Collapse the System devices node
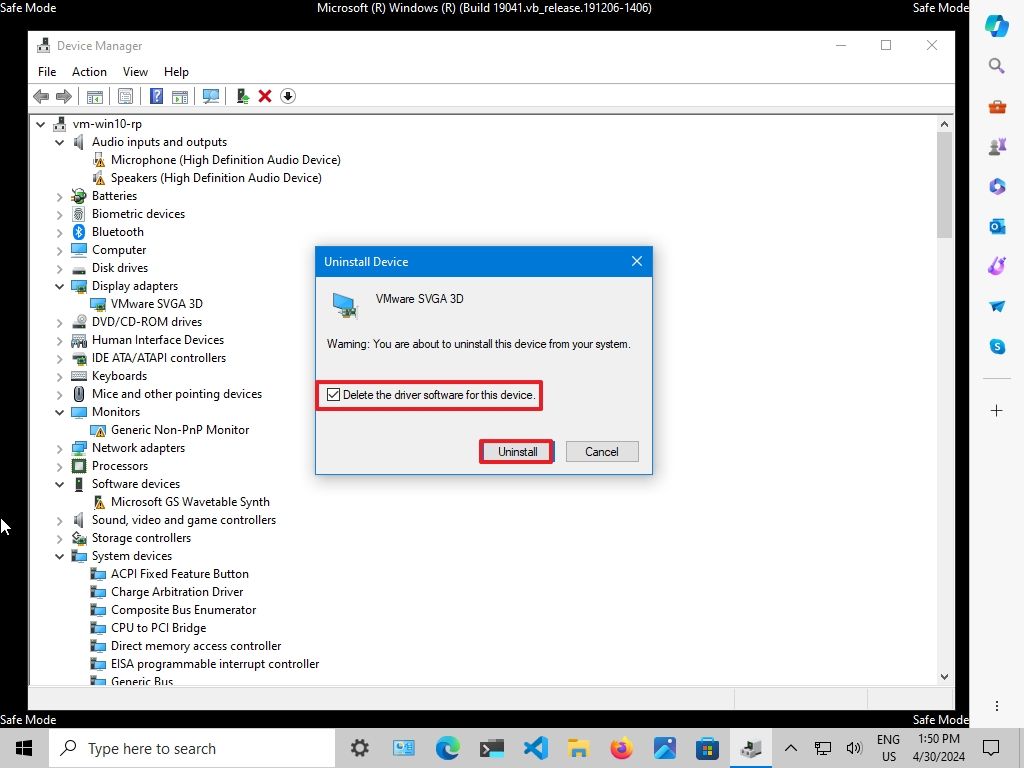Viewport: 1024px width, 768px height. click(x=59, y=556)
